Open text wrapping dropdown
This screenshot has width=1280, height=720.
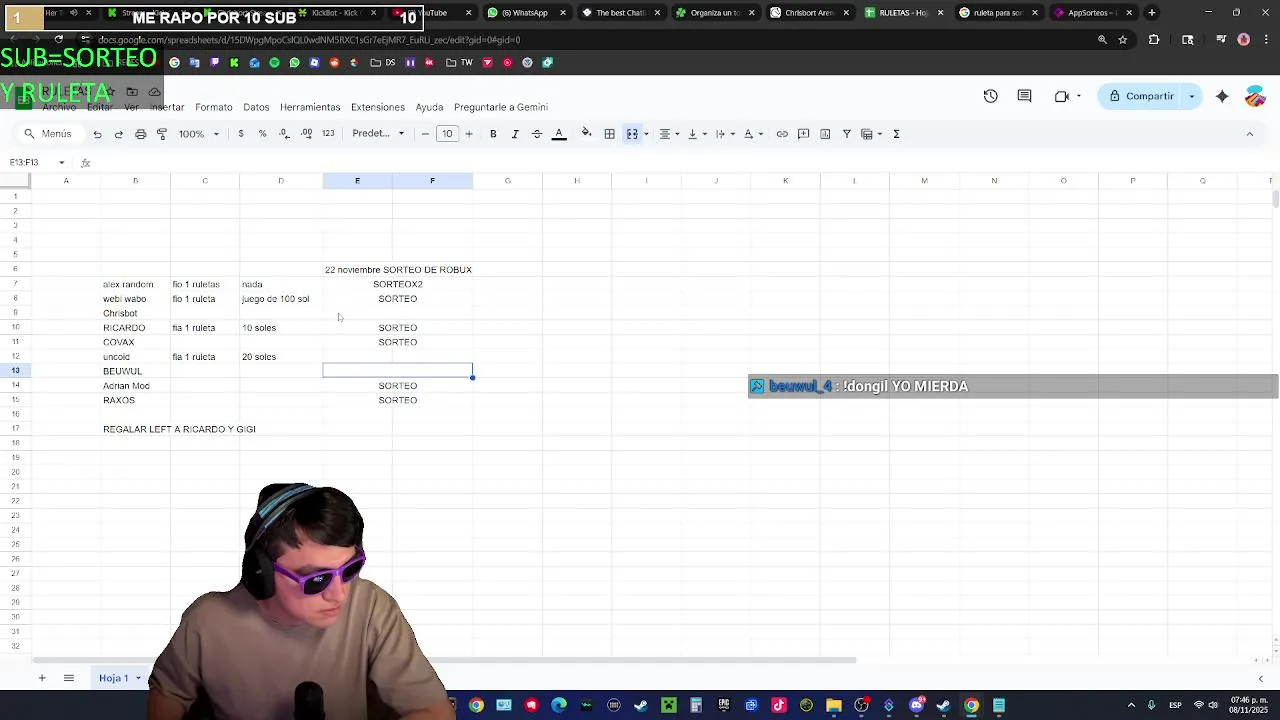pyautogui.click(x=724, y=134)
